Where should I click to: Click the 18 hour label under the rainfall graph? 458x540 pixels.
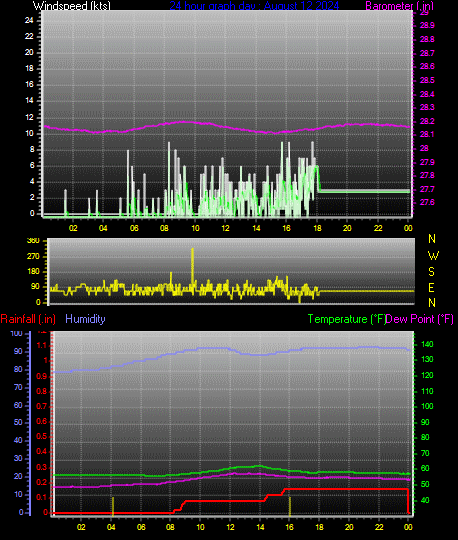pyautogui.click(x=319, y=527)
